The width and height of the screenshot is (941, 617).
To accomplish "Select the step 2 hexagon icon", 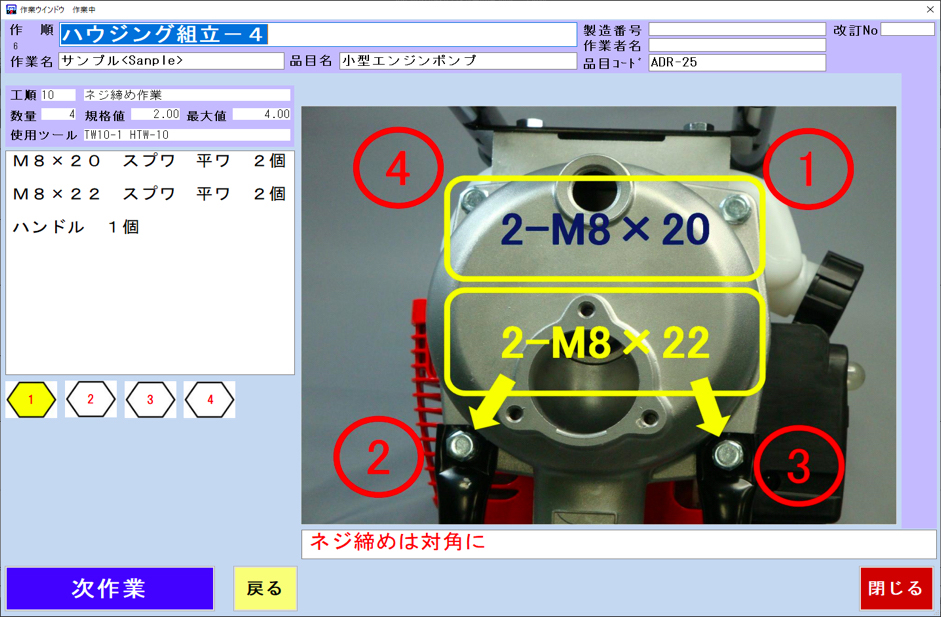I will [x=90, y=400].
